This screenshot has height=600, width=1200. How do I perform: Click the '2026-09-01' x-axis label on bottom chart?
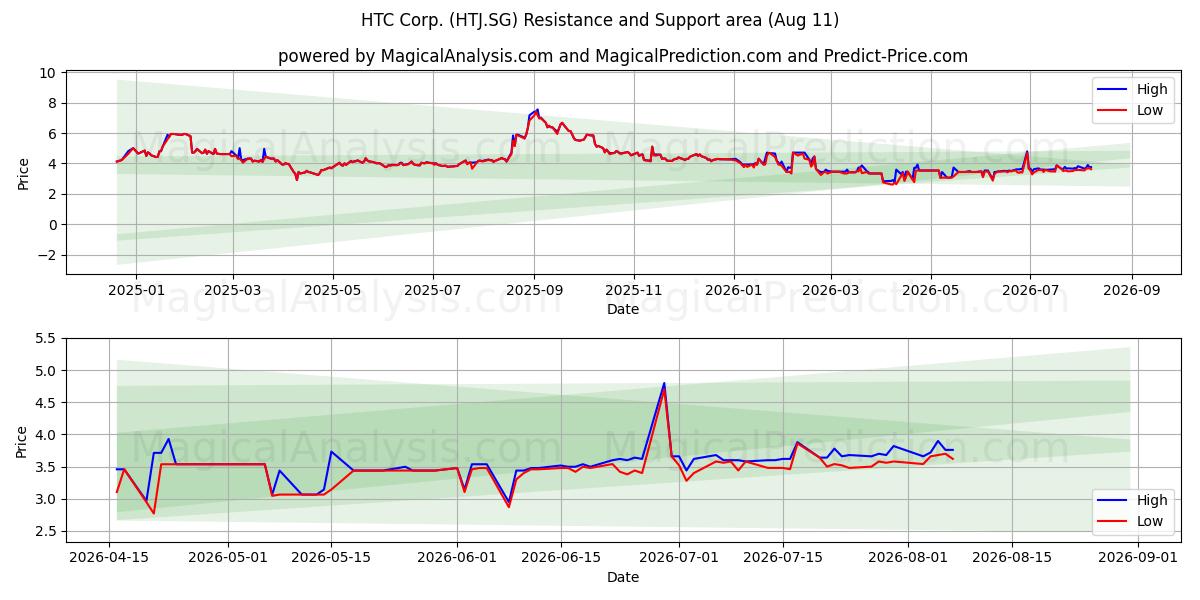coord(1137,558)
